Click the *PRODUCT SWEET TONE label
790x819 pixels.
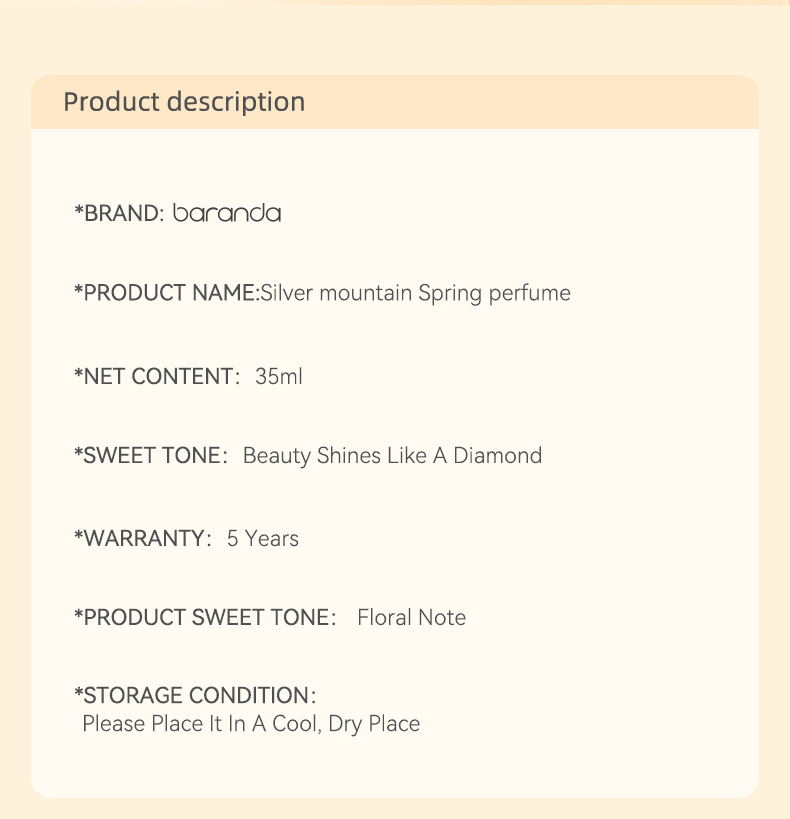click(202, 617)
